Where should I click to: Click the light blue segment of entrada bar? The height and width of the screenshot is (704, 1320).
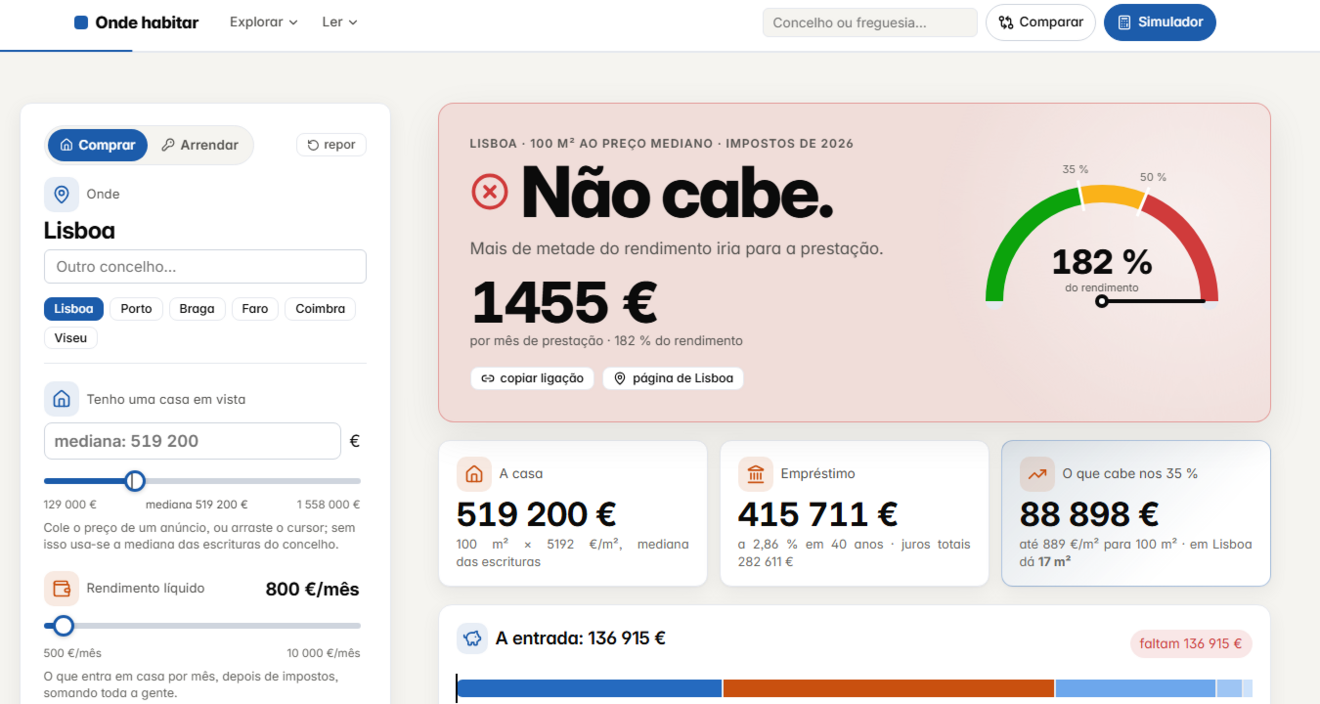coord(1135,688)
